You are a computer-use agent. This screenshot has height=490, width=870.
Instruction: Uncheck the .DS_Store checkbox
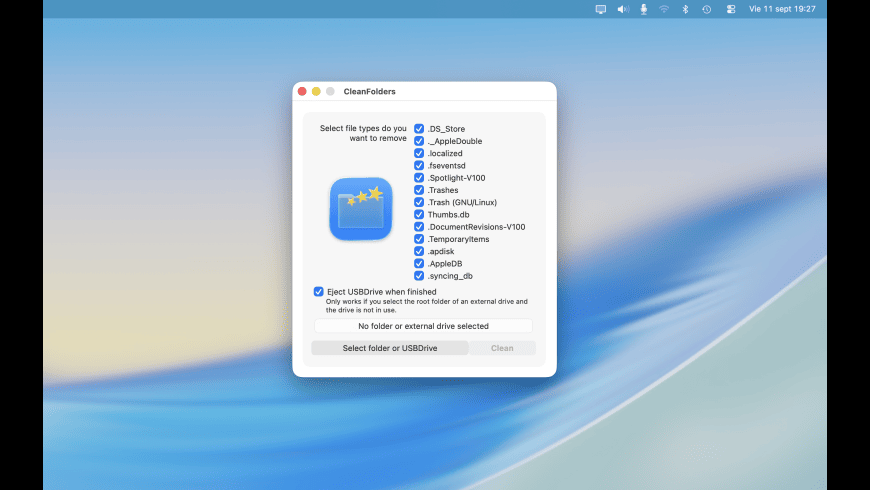coord(419,129)
